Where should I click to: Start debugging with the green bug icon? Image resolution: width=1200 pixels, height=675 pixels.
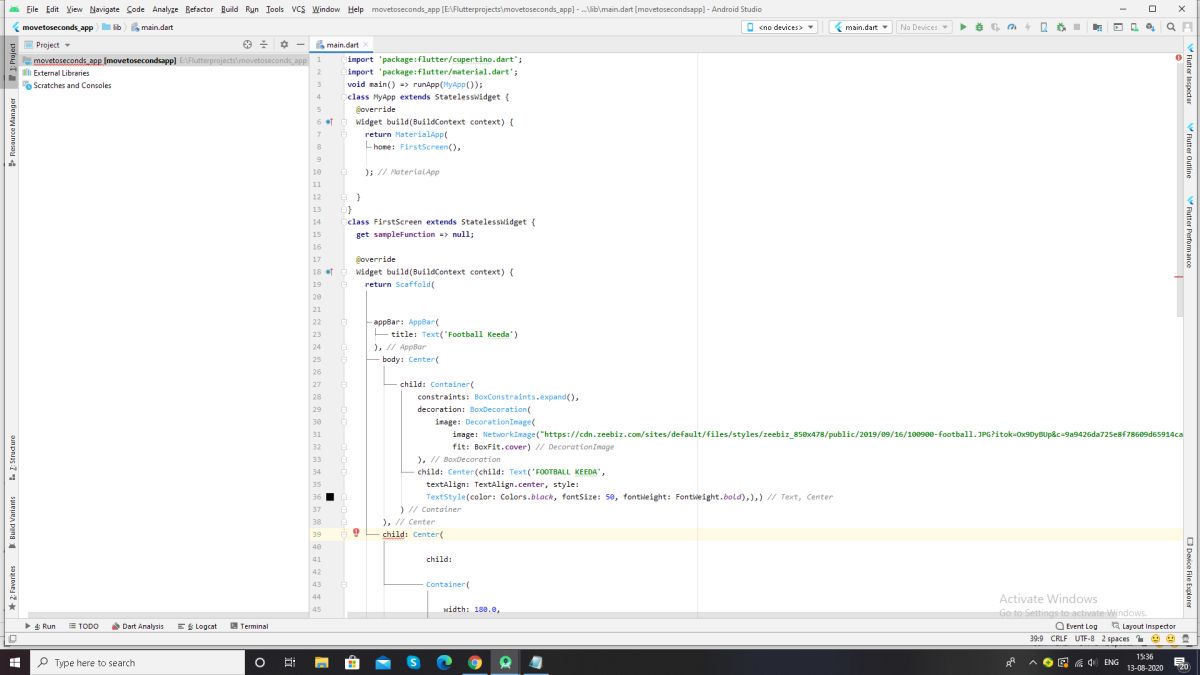(x=978, y=27)
